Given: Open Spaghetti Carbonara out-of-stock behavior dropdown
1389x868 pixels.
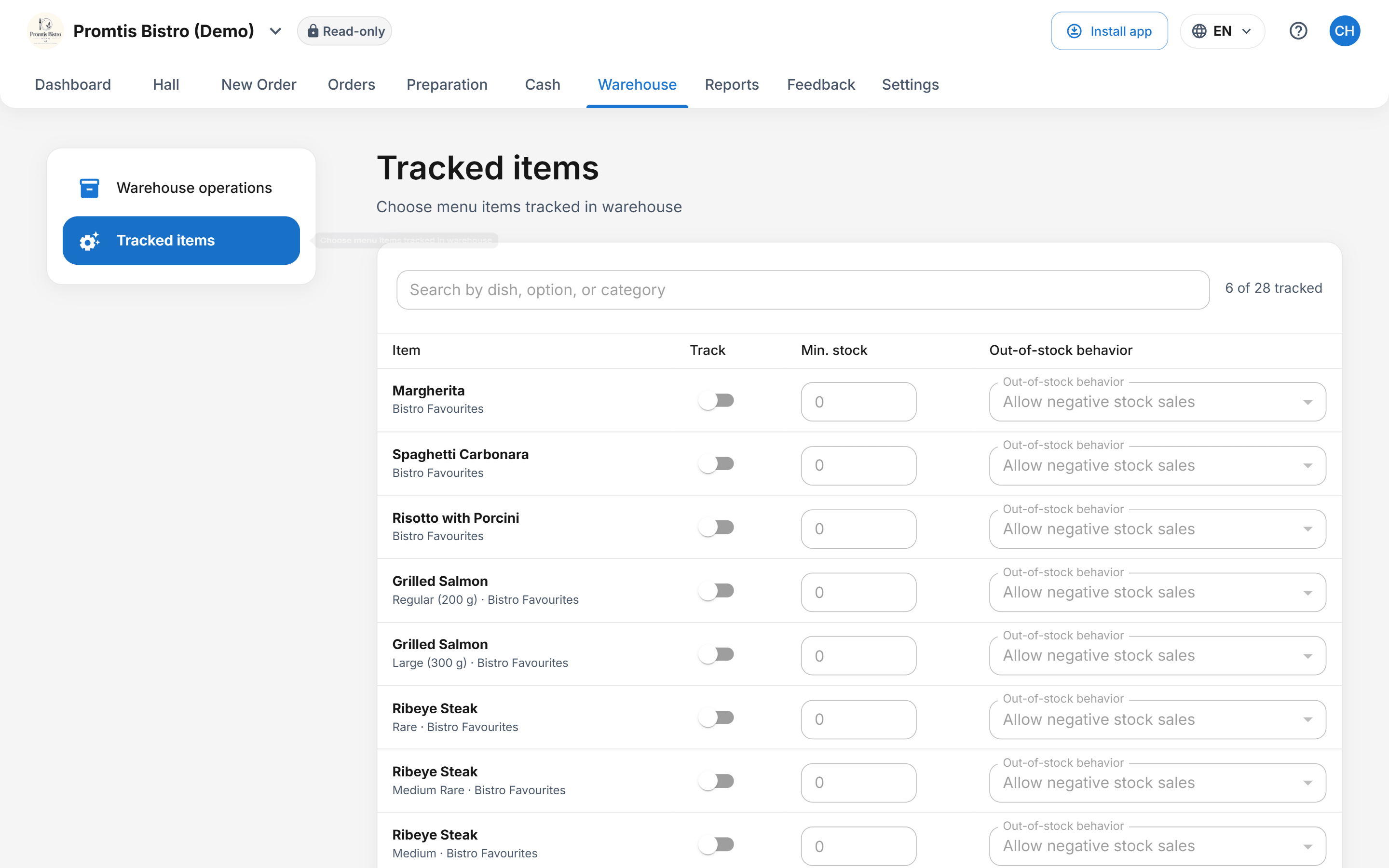Looking at the screenshot, I should [x=1157, y=465].
